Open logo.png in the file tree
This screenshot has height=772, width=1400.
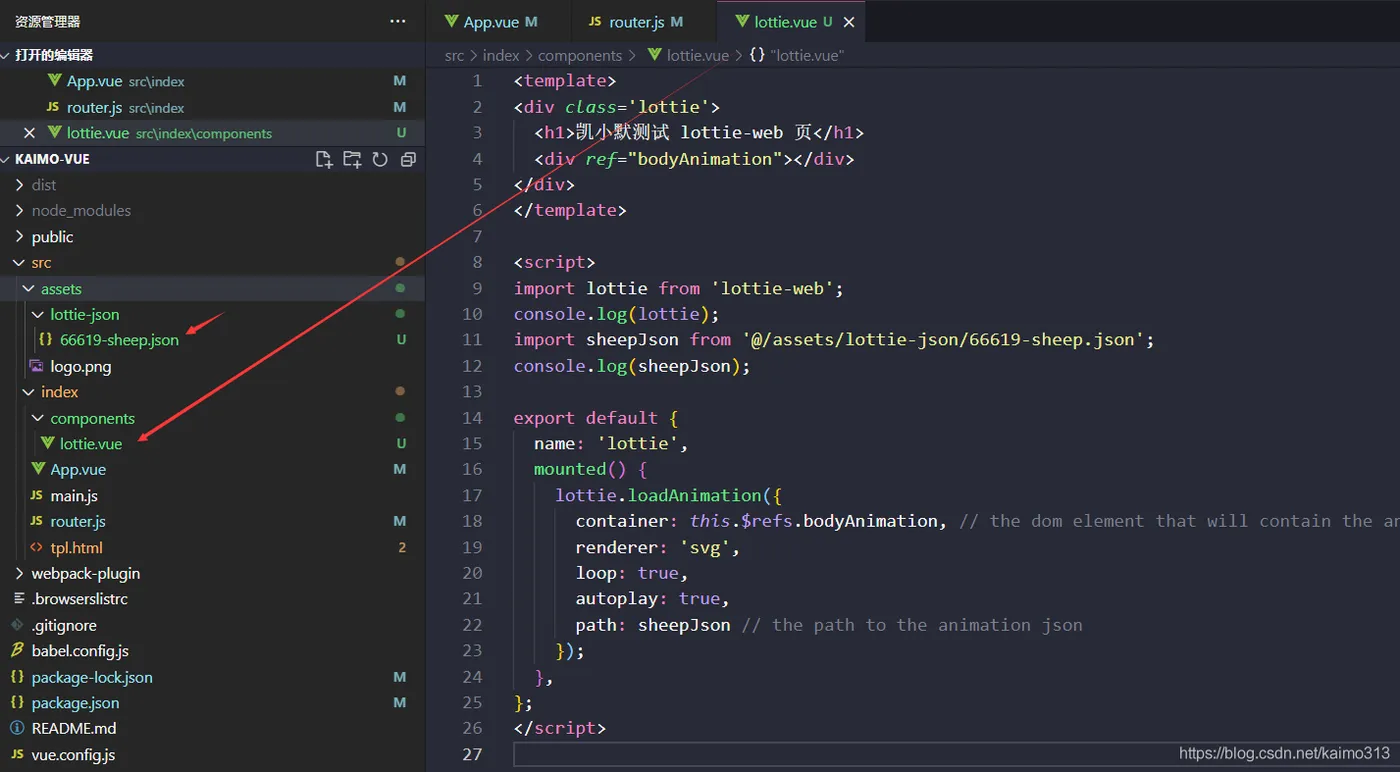(x=80, y=366)
